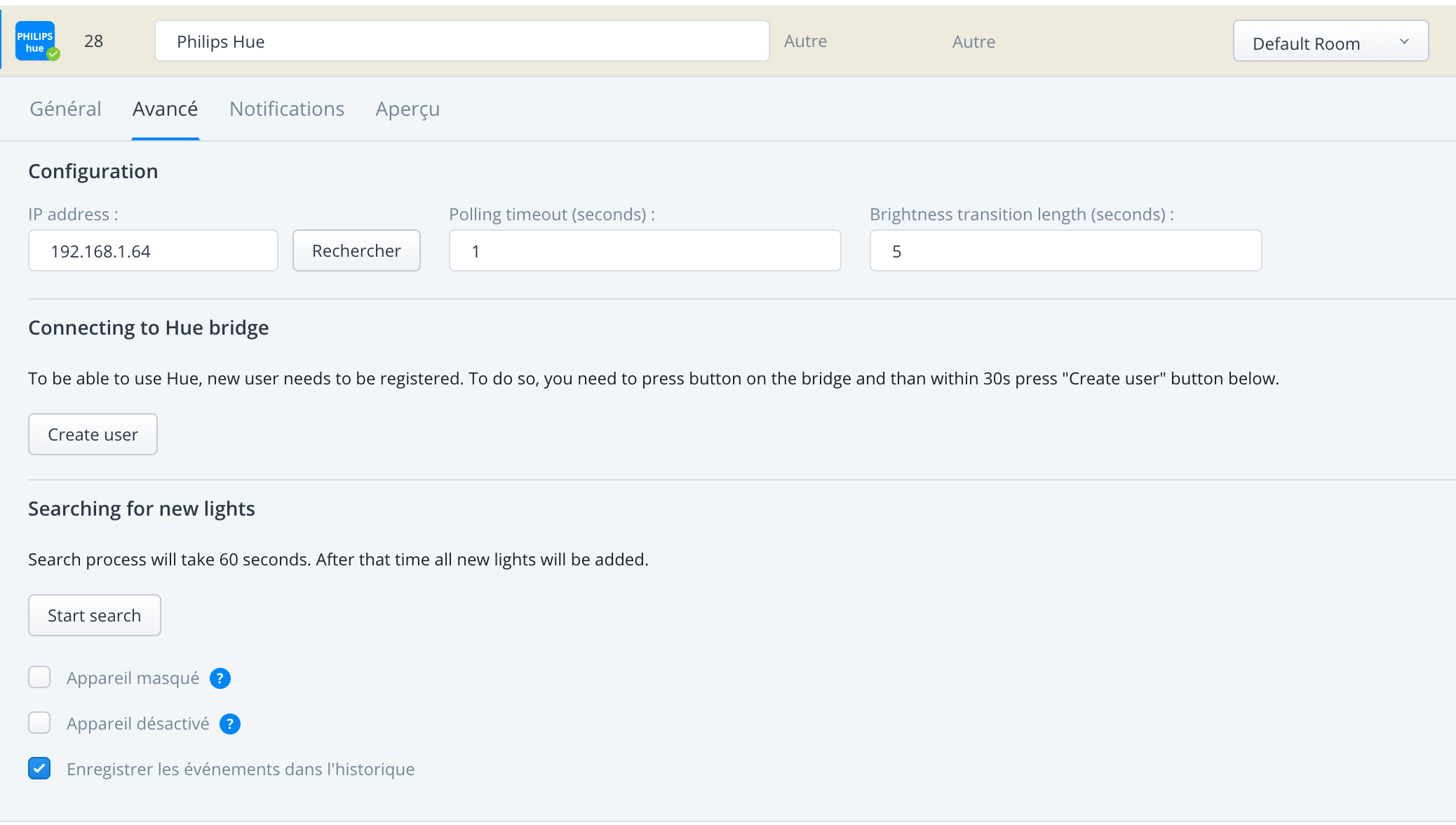Image resolution: width=1456 pixels, height=825 pixels.
Task: Click the first Autre label
Action: point(805,41)
